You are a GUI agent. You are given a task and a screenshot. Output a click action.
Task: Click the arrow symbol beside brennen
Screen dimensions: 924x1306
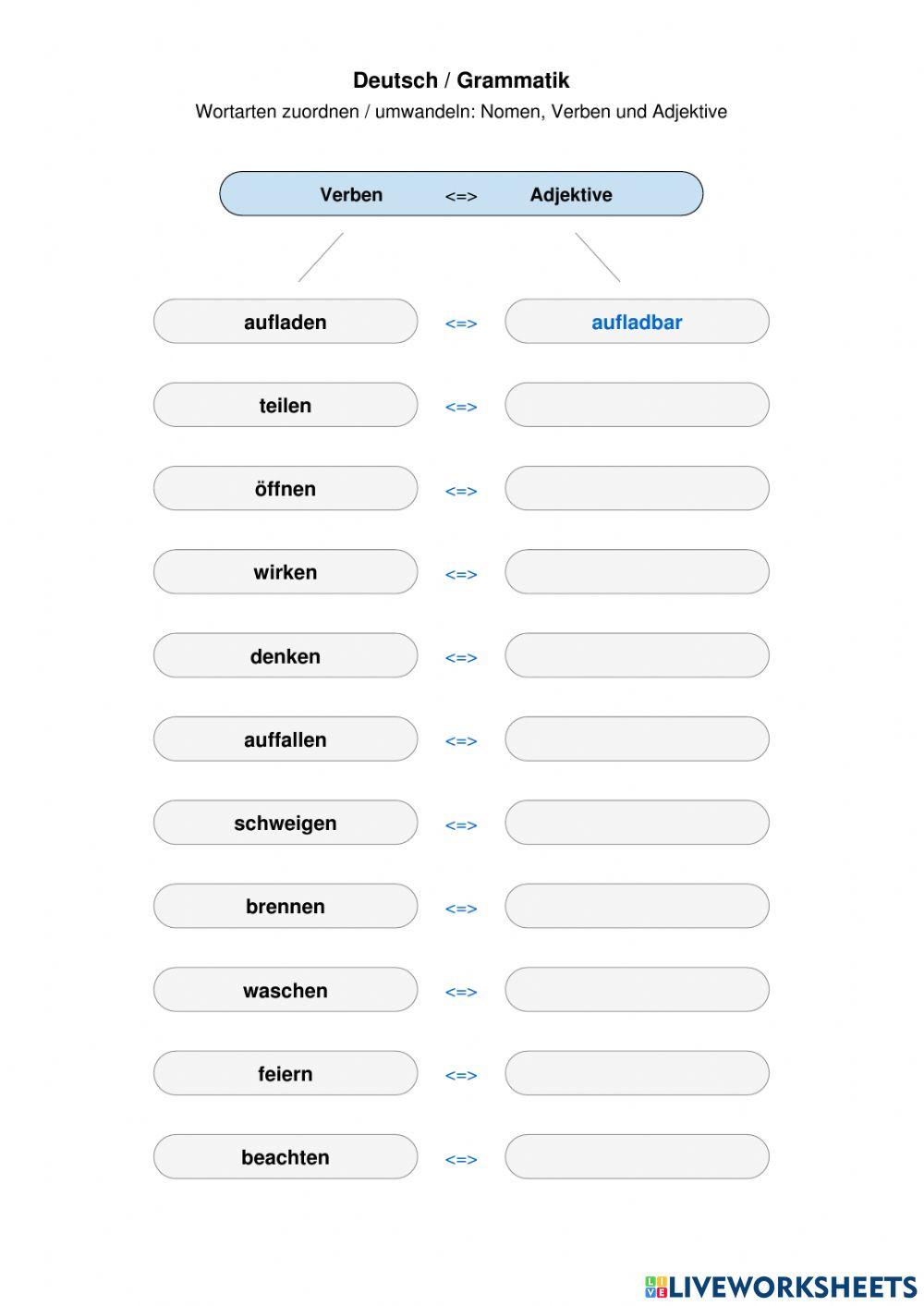(x=461, y=909)
